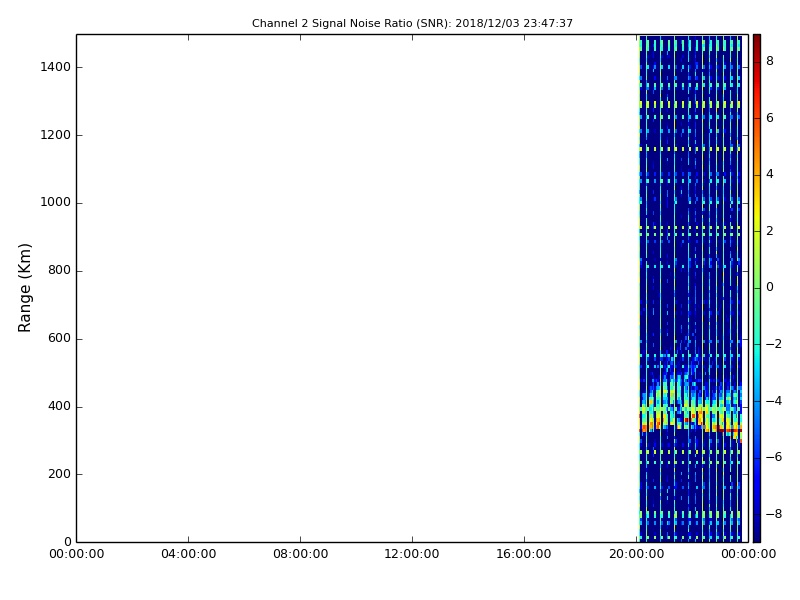Viewport: 800px width, 600px height.
Task: Click the dark blue bottom of the colorbar
Action: point(757,528)
